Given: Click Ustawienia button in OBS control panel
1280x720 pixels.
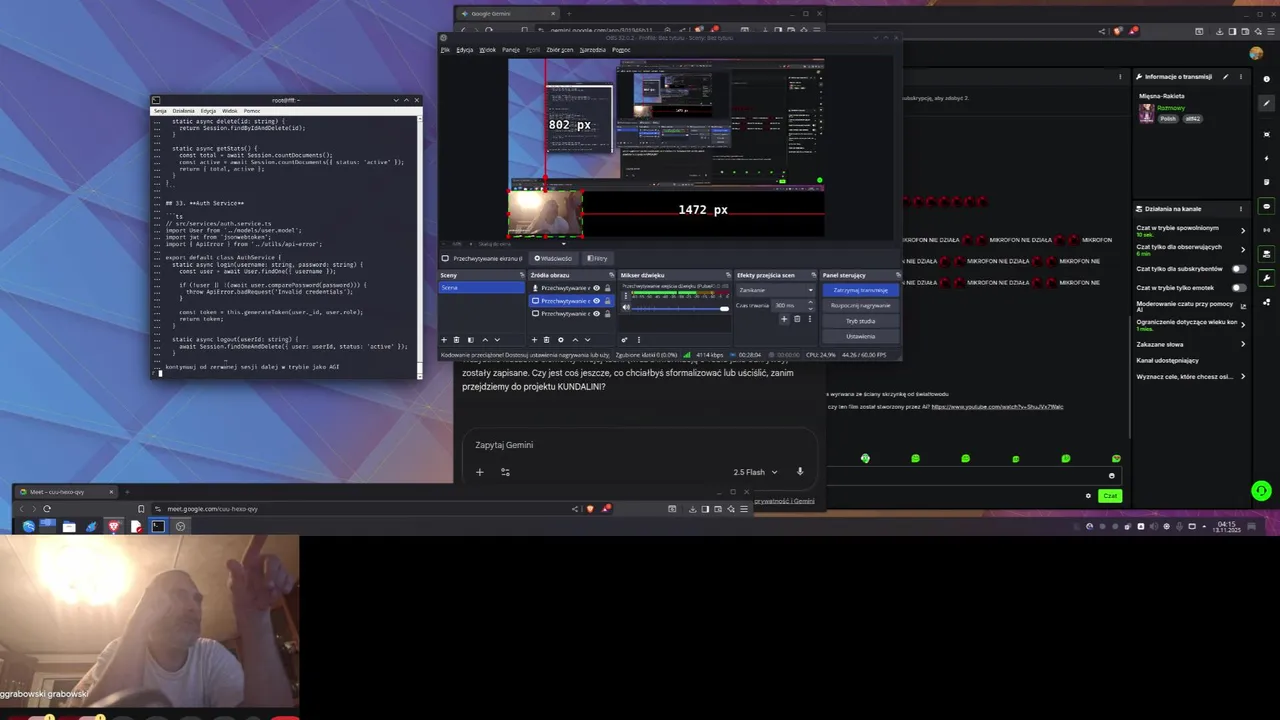Looking at the screenshot, I should point(860,336).
